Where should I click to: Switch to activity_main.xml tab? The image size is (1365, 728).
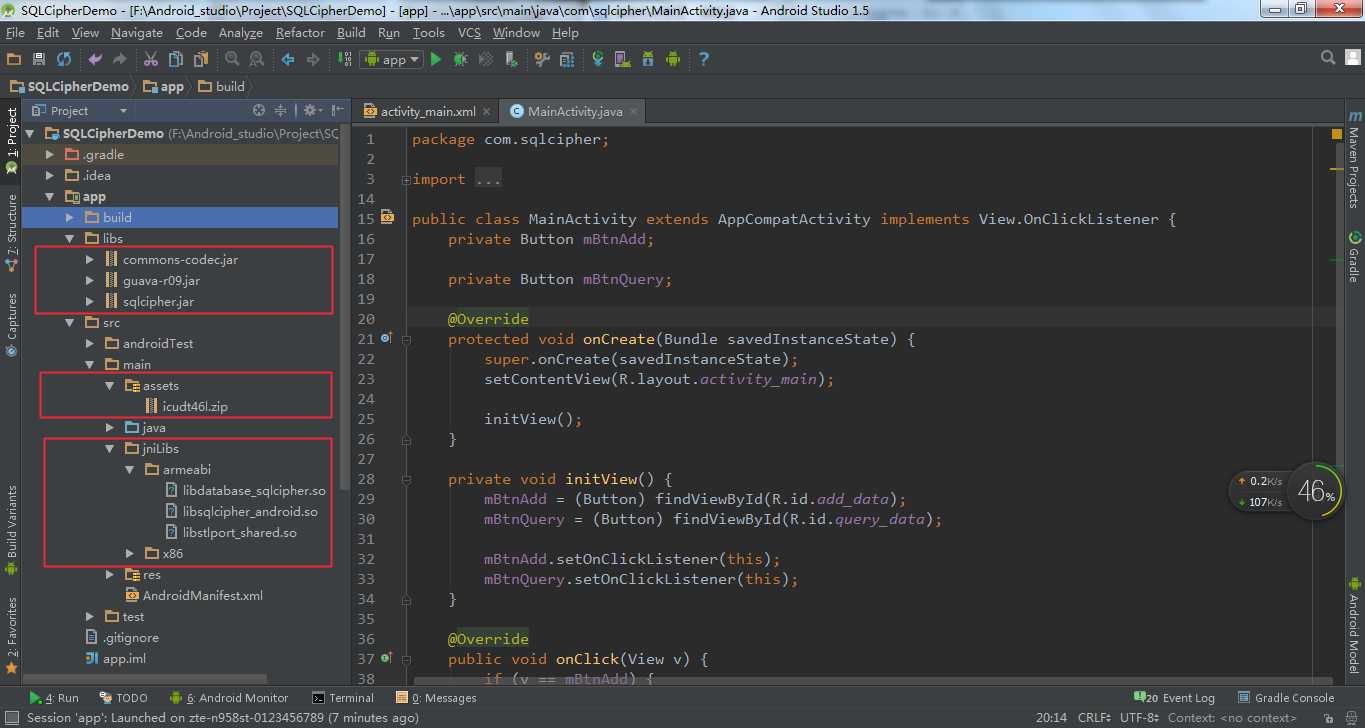click(428, 111)
